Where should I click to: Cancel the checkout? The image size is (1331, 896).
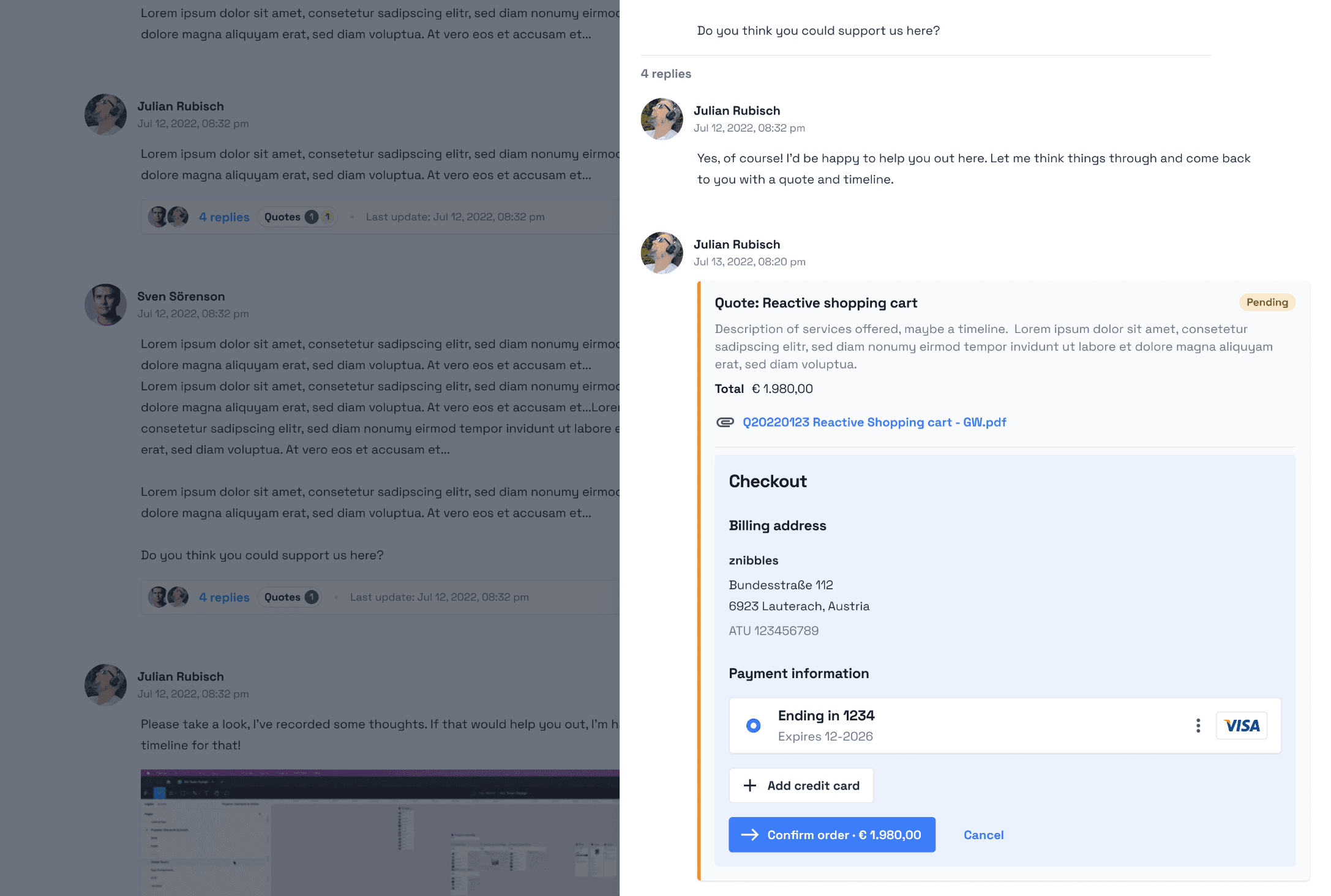[983, 835]
